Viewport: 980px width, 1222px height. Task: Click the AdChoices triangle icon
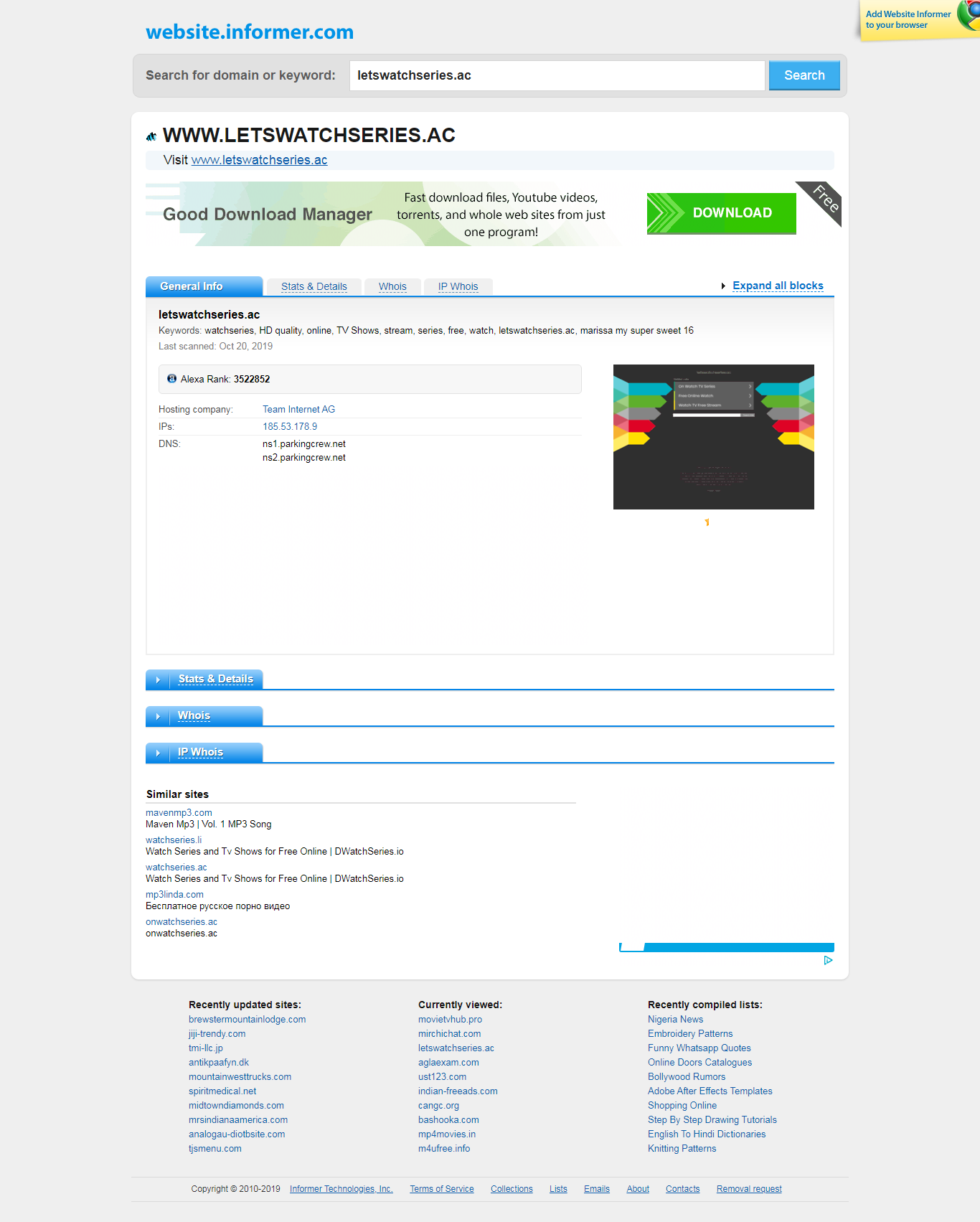tap(828, 960)
